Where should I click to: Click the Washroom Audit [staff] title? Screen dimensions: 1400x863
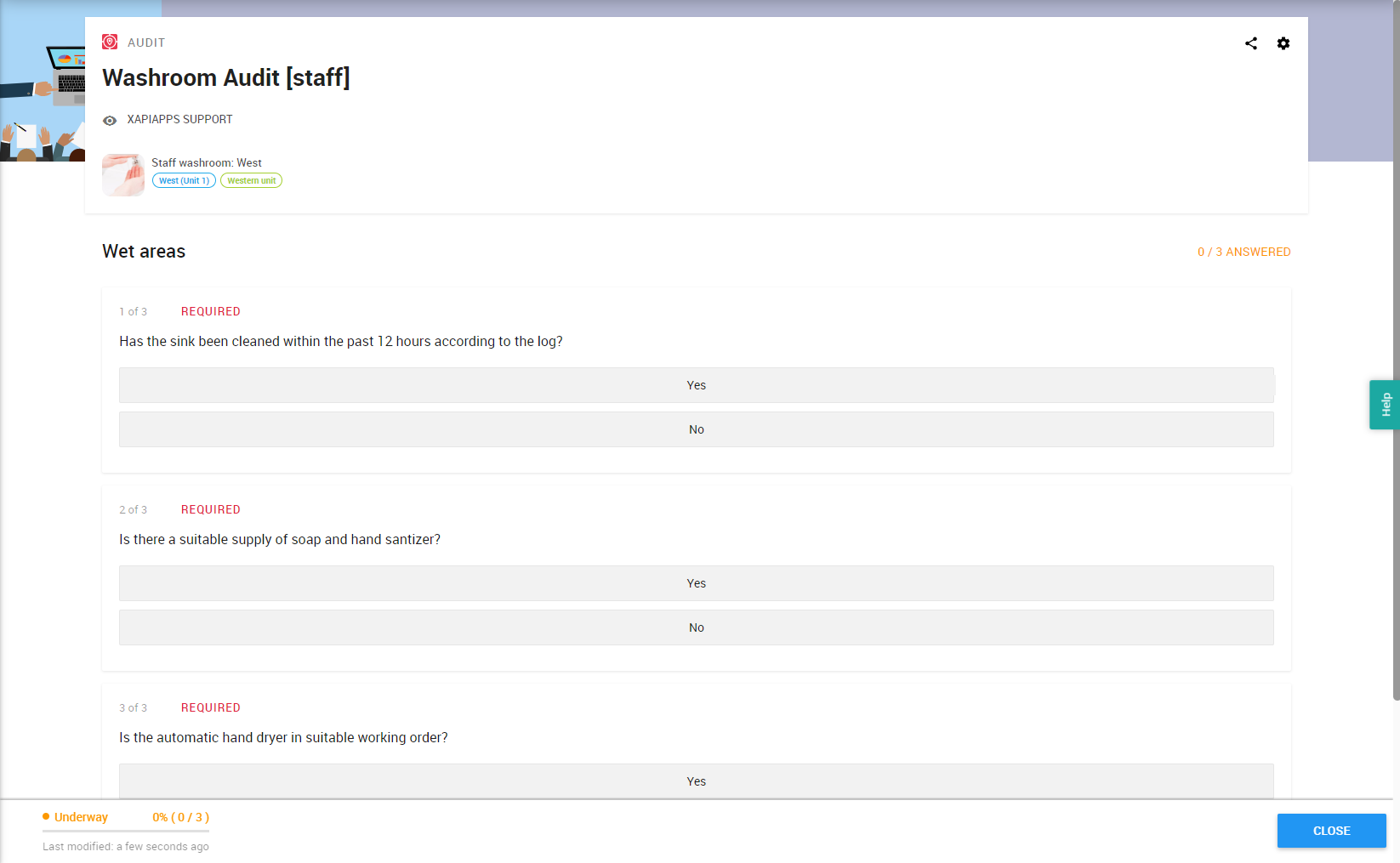click(x=226, y=77)
